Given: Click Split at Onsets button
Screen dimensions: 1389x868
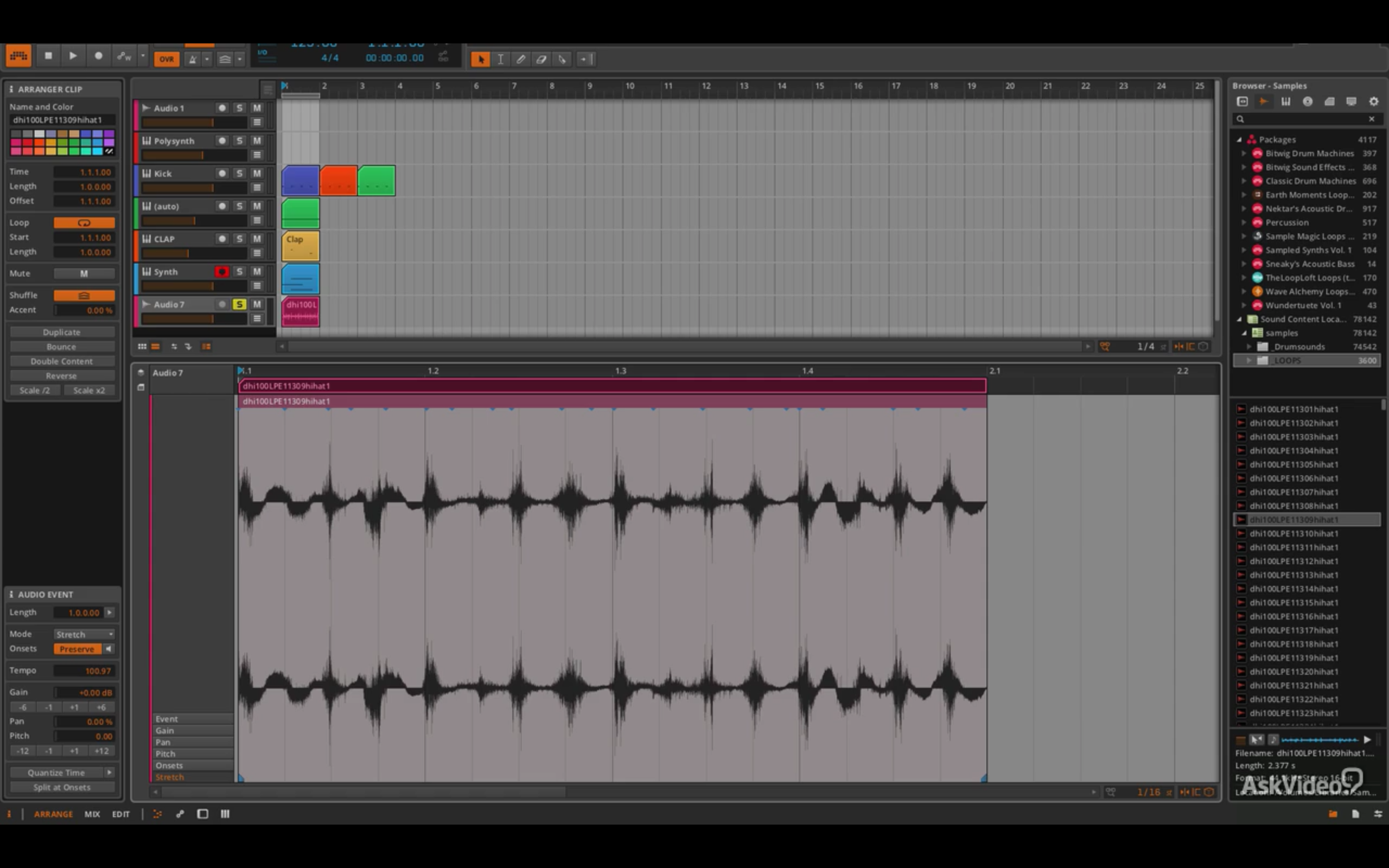Looking at the screenshot, I should point(62,788).
